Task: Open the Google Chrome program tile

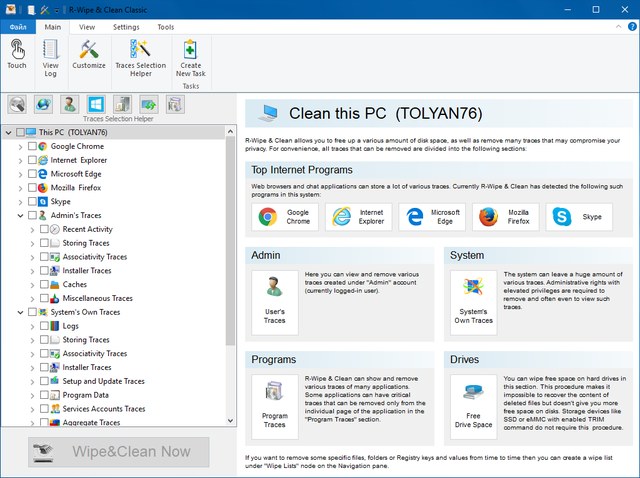Action: (284, 217)
